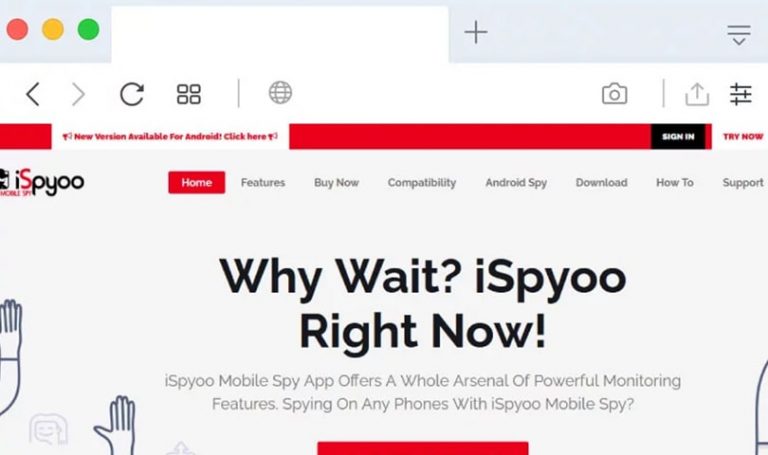
Task: Open the share upload icon
Action: coord(697,94)
